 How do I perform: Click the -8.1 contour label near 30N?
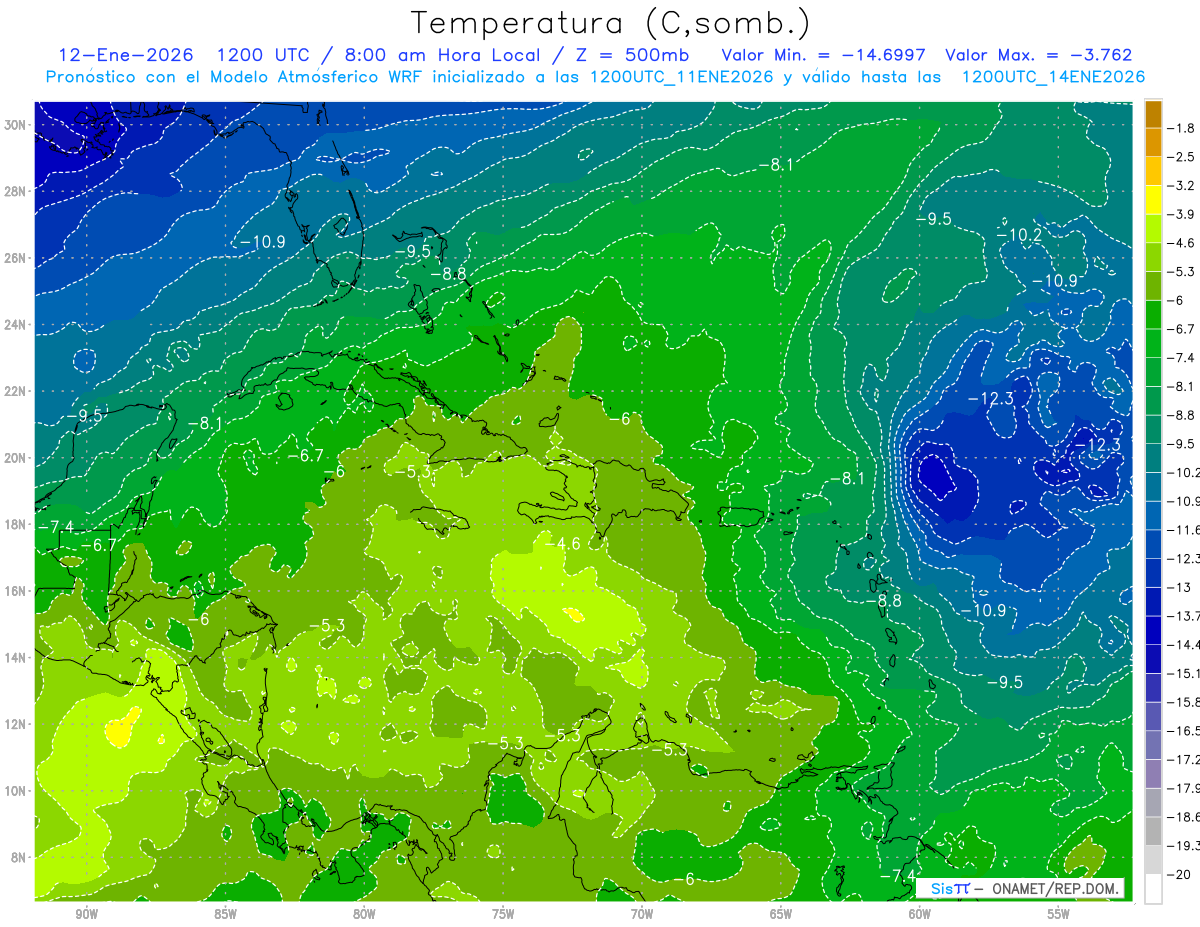(x=775, y=164)
